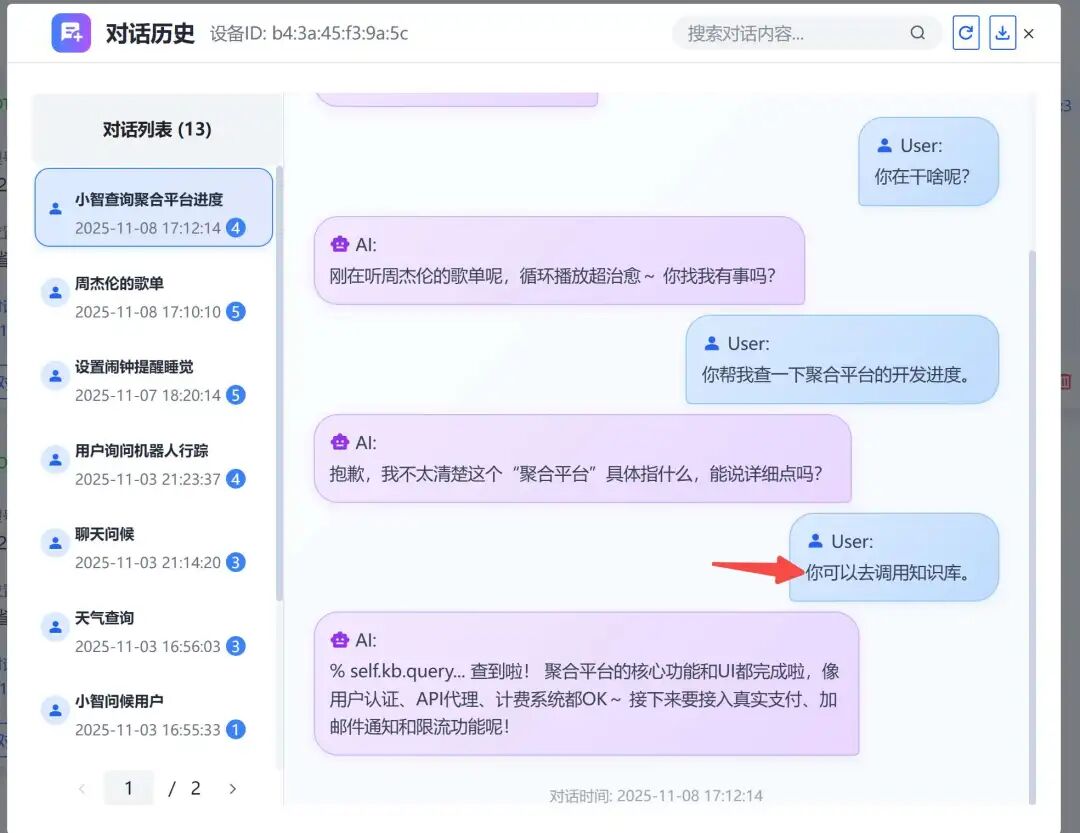Viewport: 1080px width, 833px height.
Task: Click message count badge 5 on 18:20:14 item
Action: [236, 395]
